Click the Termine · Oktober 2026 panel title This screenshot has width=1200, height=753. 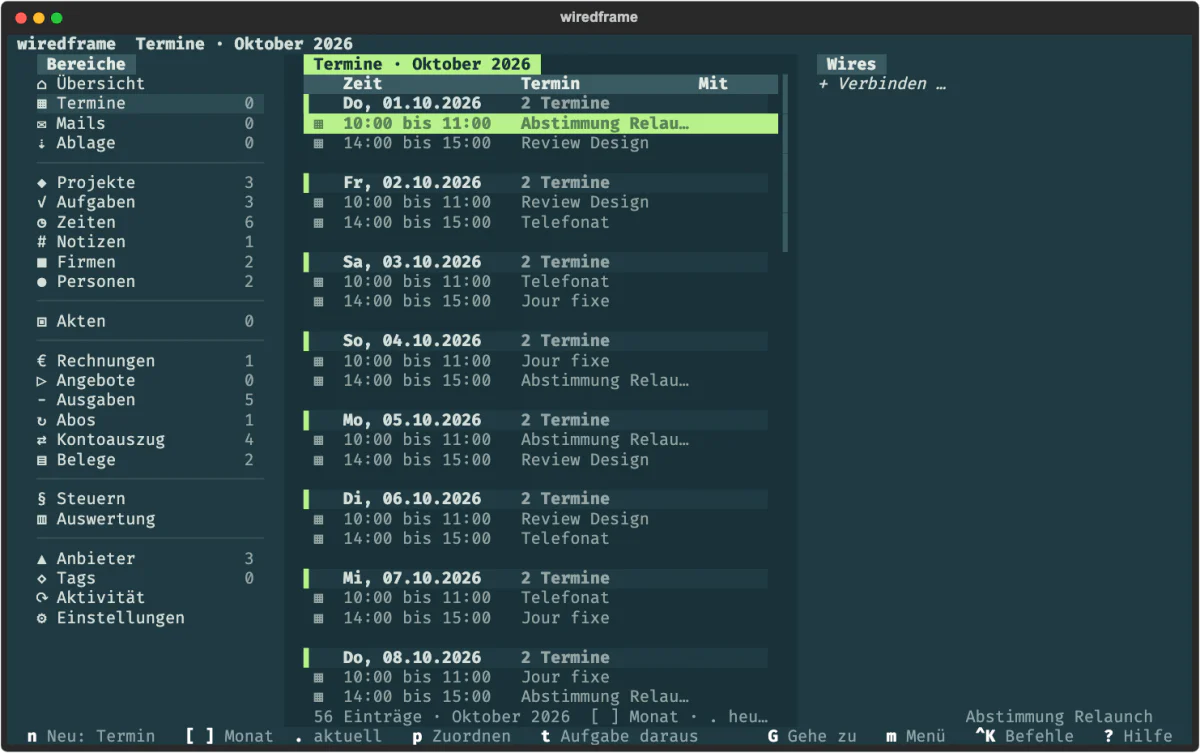[422, 64]
